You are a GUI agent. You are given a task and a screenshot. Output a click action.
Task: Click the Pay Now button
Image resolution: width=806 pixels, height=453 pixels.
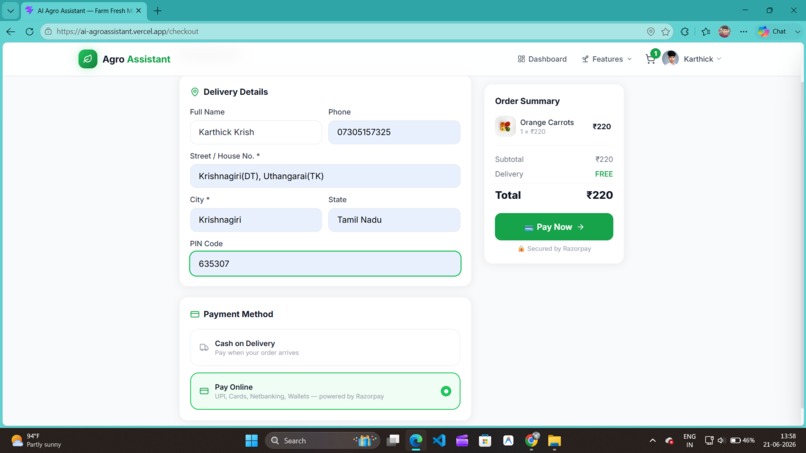554,227
